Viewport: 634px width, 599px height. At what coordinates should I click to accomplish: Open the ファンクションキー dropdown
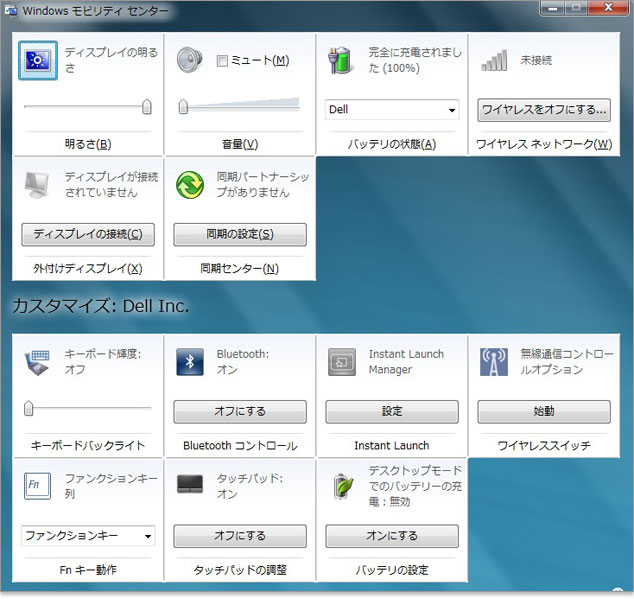(x=88, y=536)
